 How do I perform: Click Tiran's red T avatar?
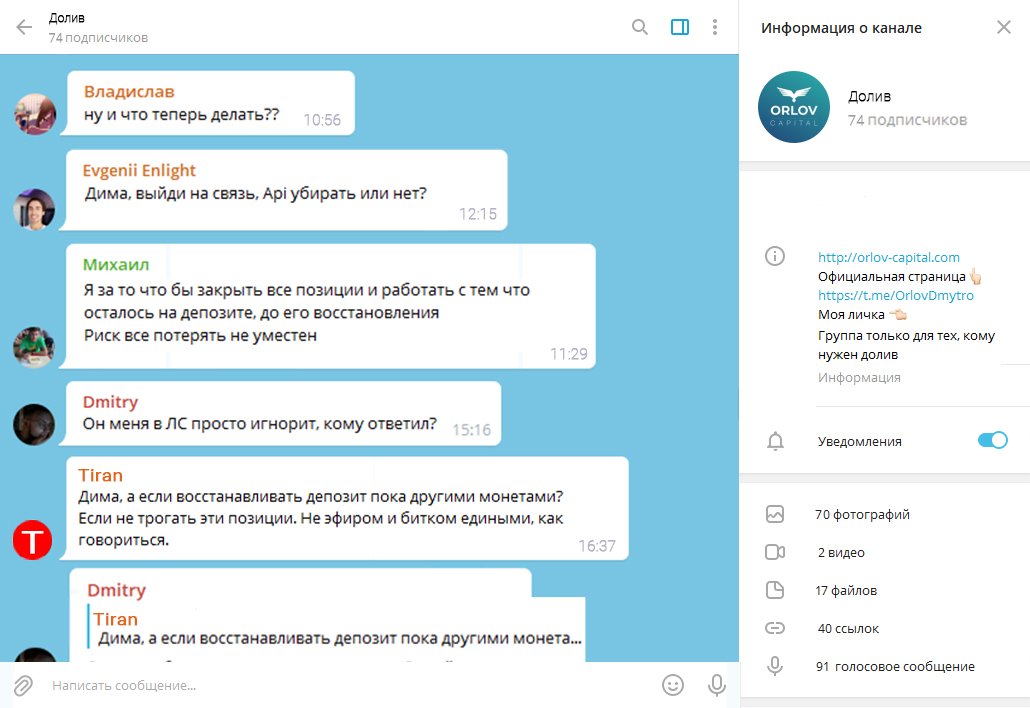tap(32, 540)
